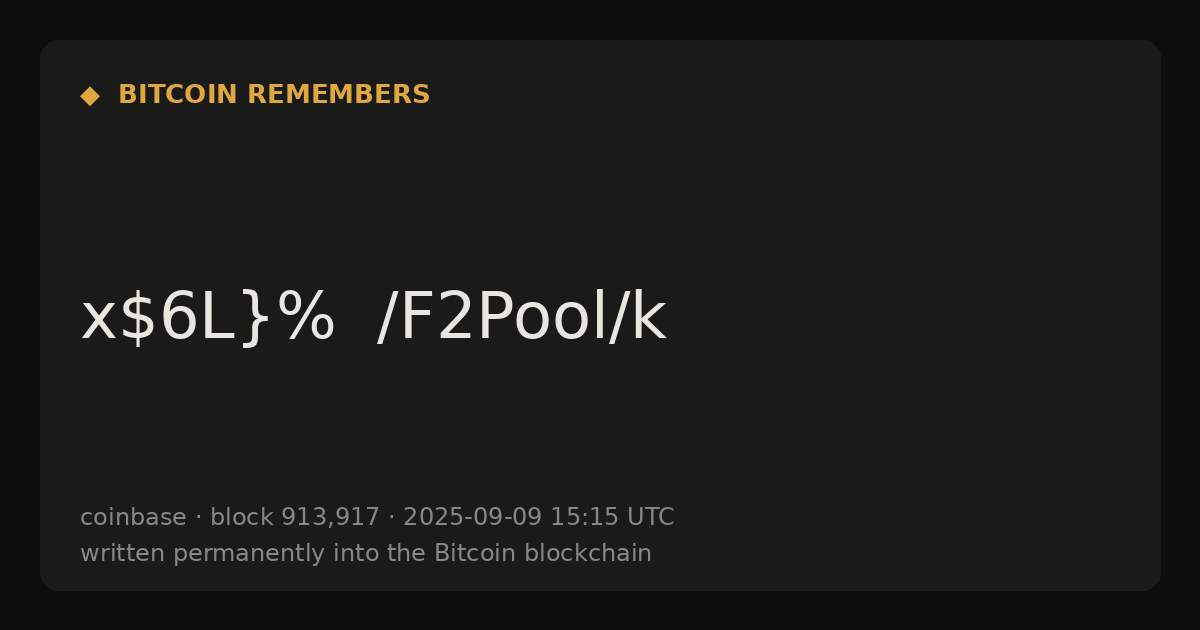Image resolution: width=1200 pixels, height=630 pixels.
Task: Select the word BITCOIN in the header
Action: 179,95
